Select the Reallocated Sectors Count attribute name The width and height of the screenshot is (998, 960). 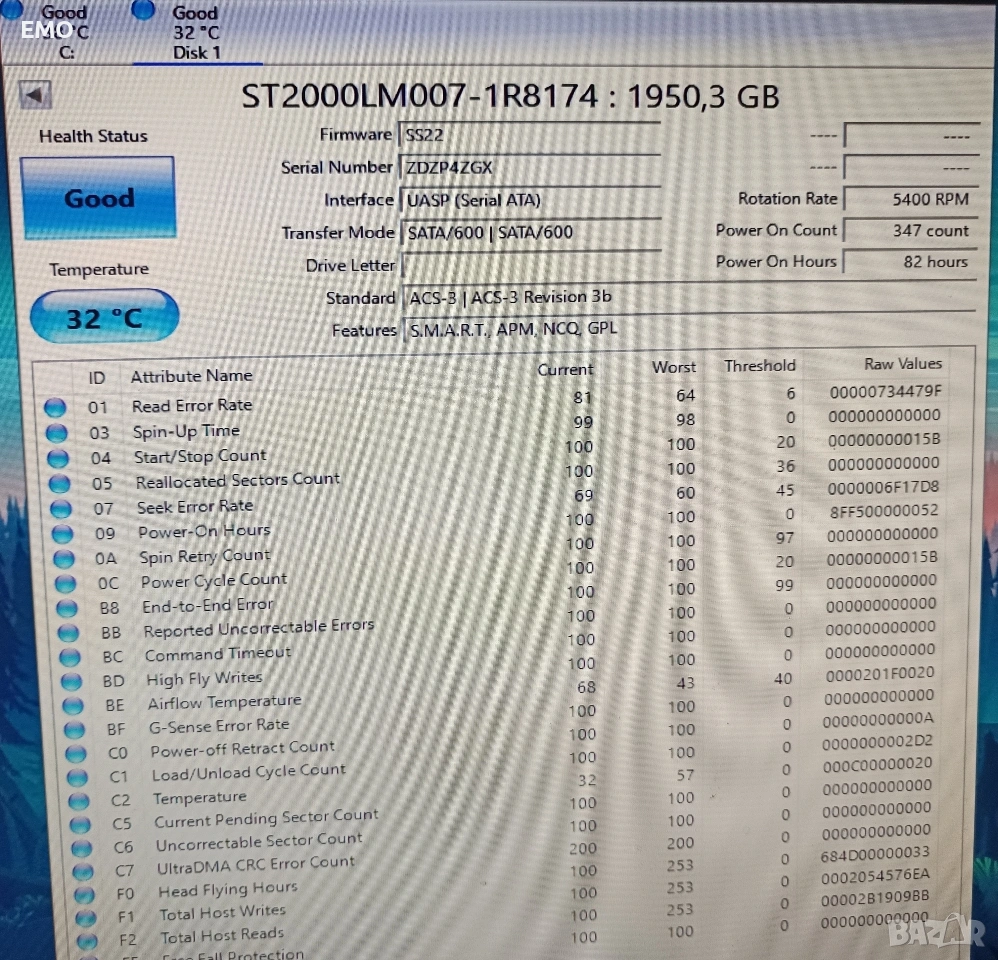point(237,481)
